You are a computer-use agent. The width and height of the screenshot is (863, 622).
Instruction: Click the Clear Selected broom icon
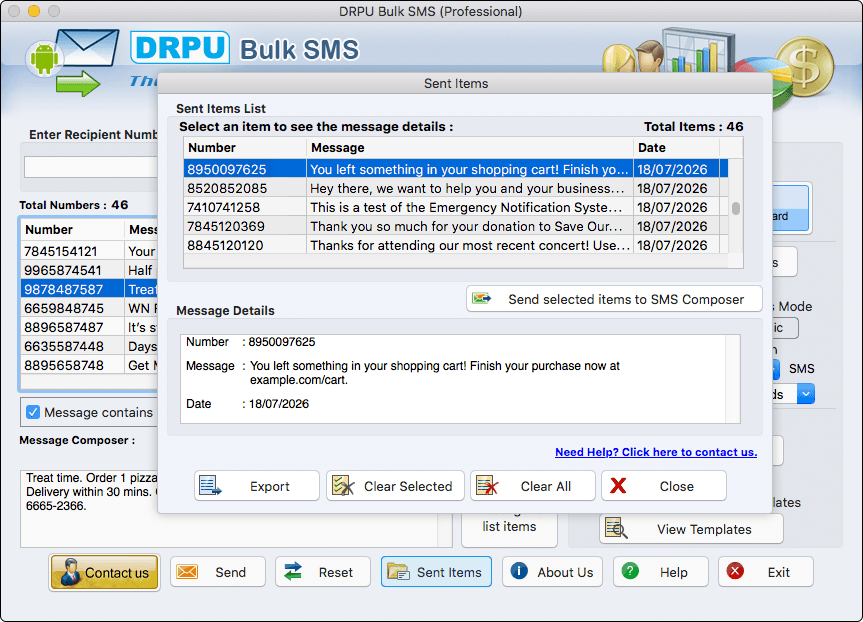343,486
